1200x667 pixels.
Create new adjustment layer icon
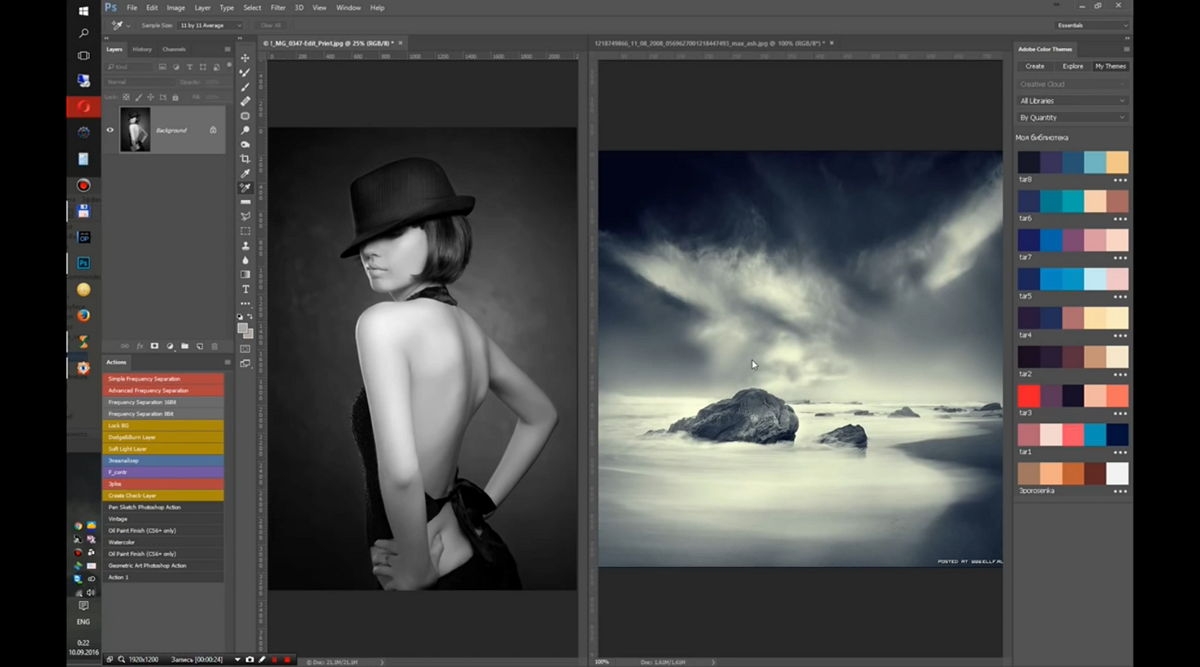coord(170,346)
